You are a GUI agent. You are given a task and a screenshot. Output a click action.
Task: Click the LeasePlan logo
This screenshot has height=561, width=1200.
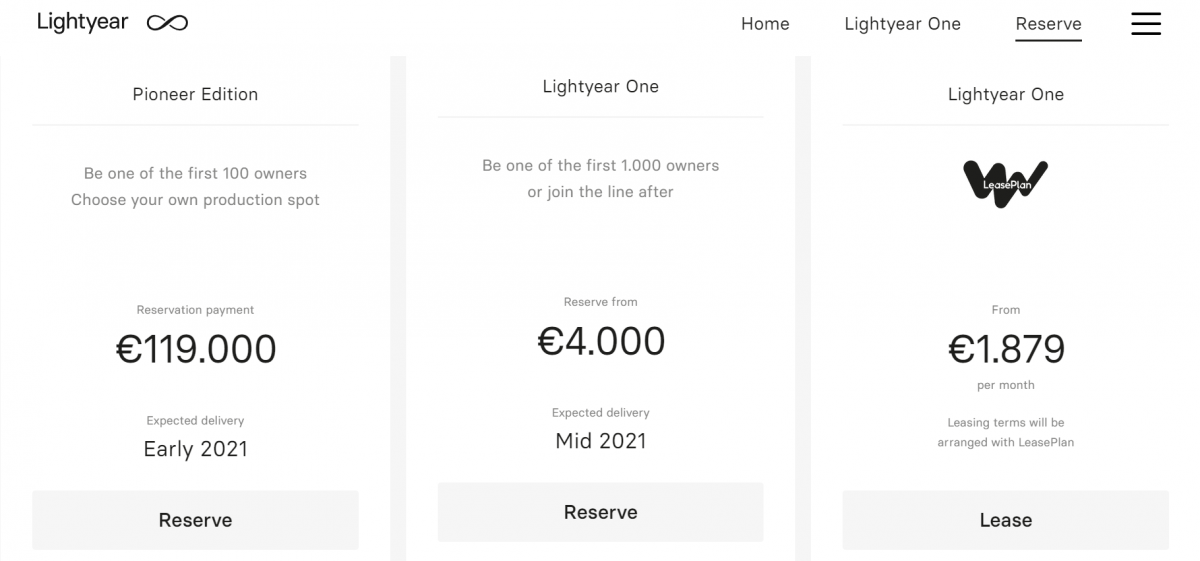pos(1005,184)
